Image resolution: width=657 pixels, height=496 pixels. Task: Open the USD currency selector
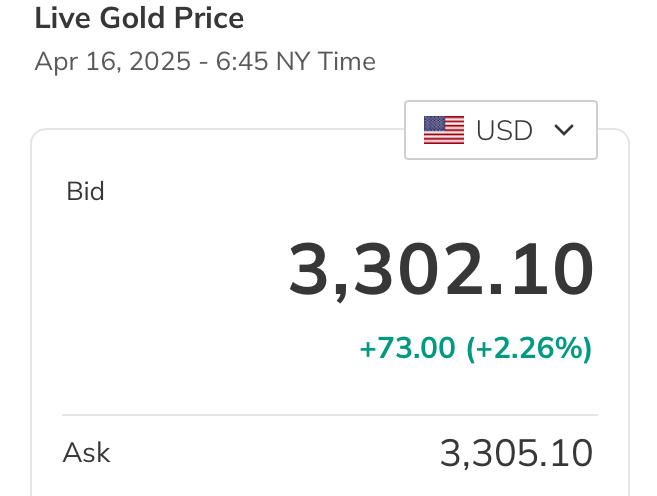coord(501,130)
